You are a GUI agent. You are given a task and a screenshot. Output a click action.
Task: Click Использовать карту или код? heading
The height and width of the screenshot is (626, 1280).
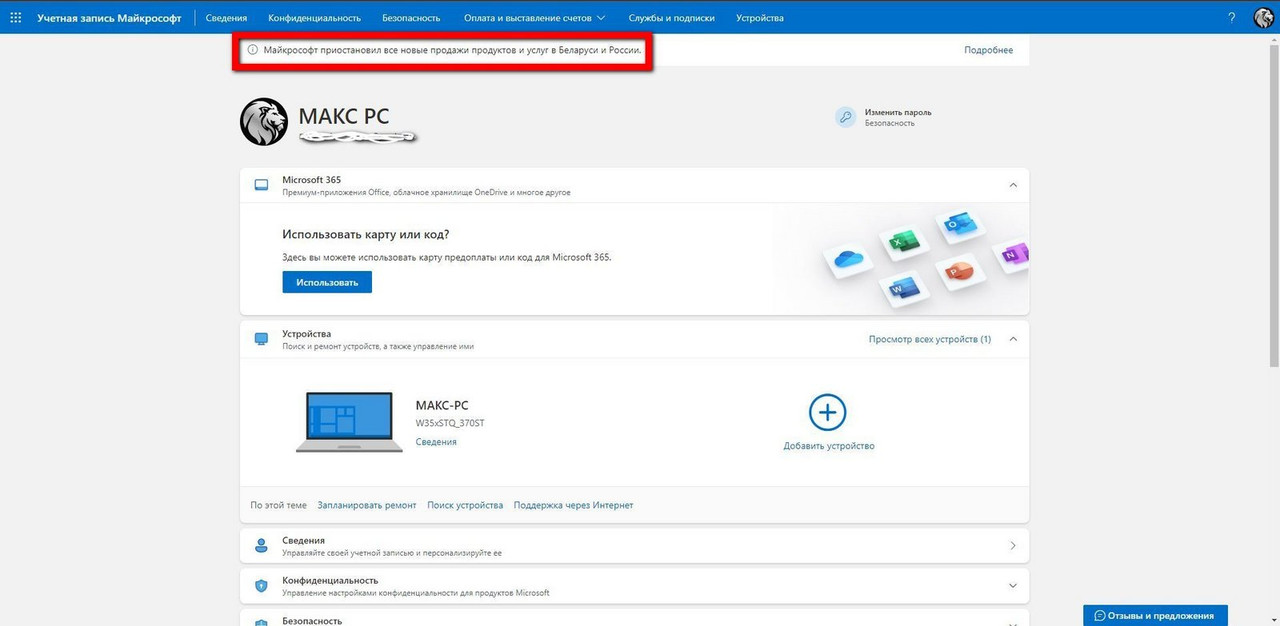coord(366,234)
